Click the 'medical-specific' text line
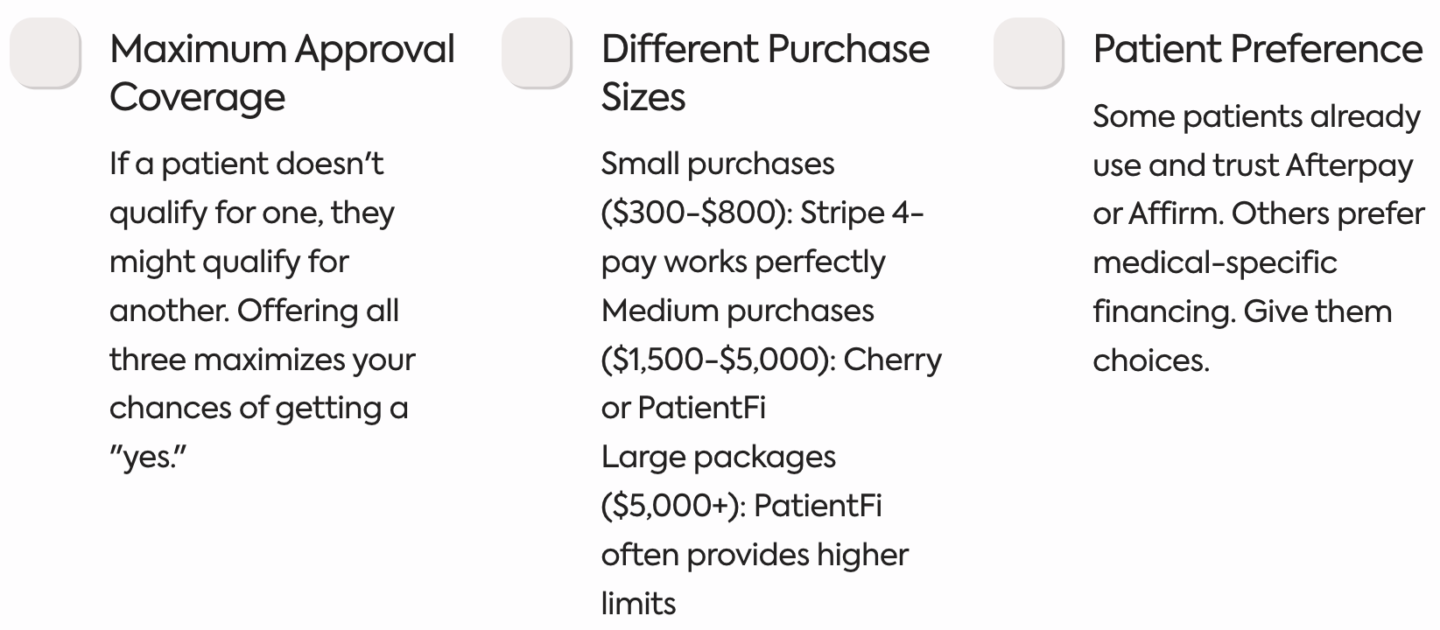Image resolution: width=1440 pixels, height=630 pixels. point(1215,263)
